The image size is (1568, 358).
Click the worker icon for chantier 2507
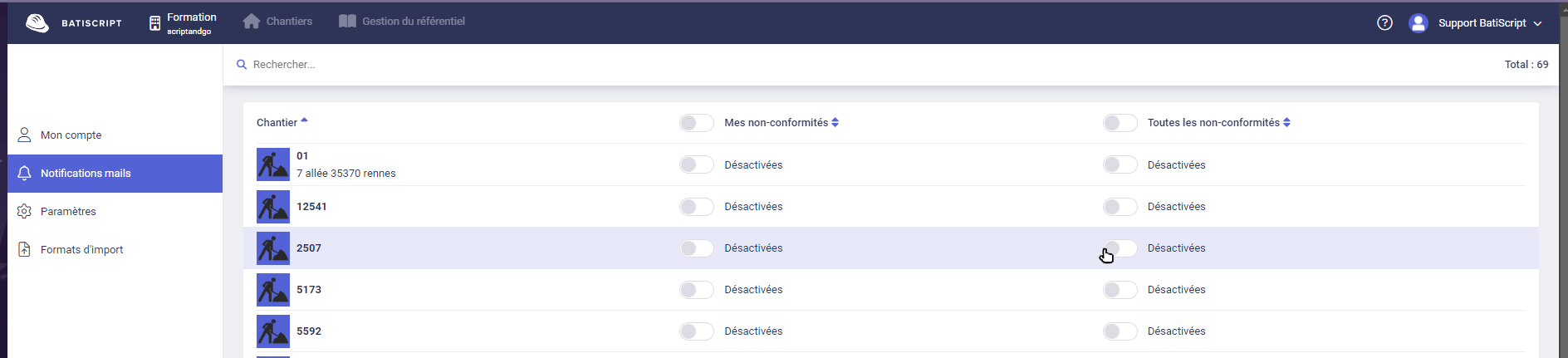point(273,248)
